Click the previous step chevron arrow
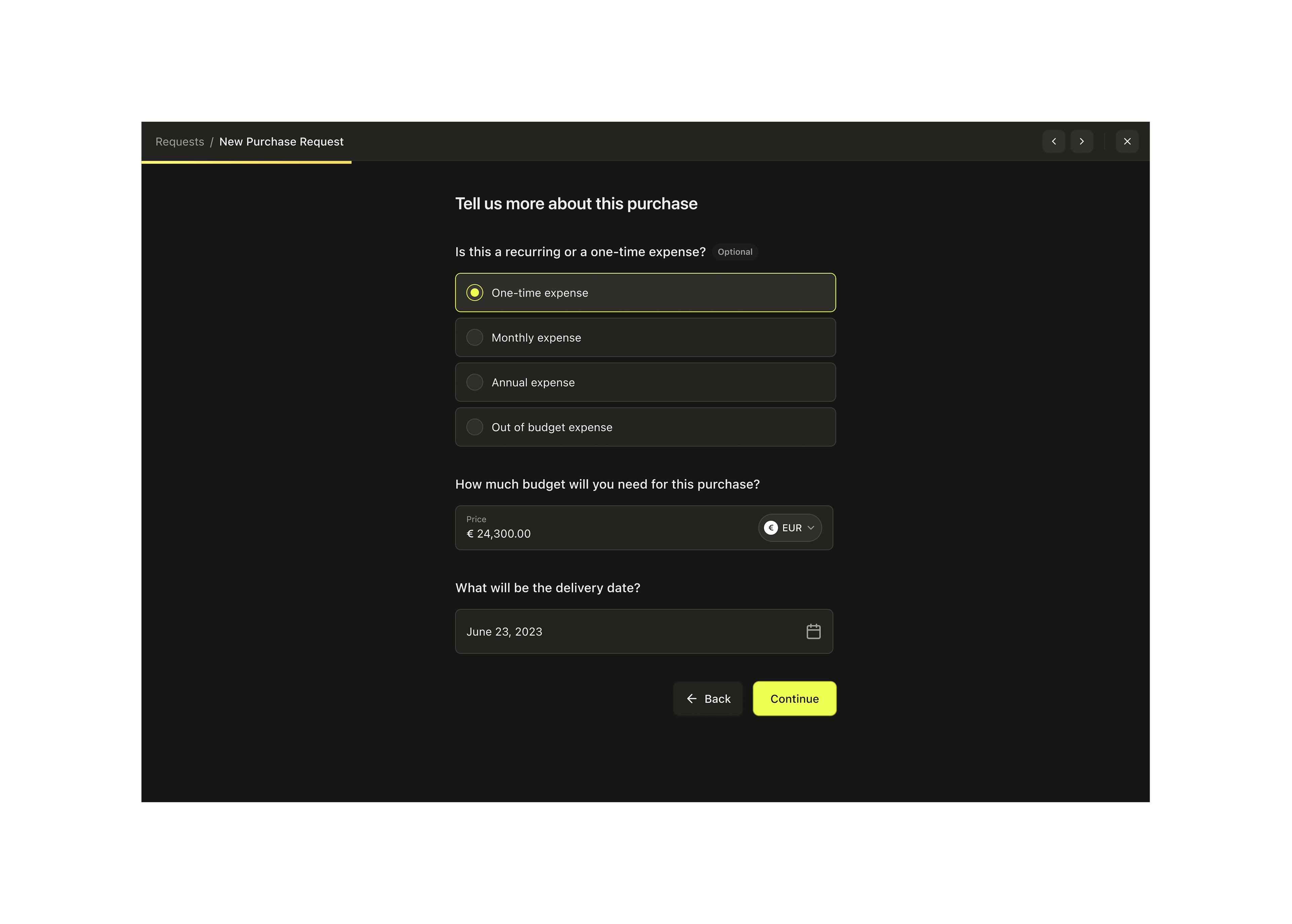 point(1053,141)
